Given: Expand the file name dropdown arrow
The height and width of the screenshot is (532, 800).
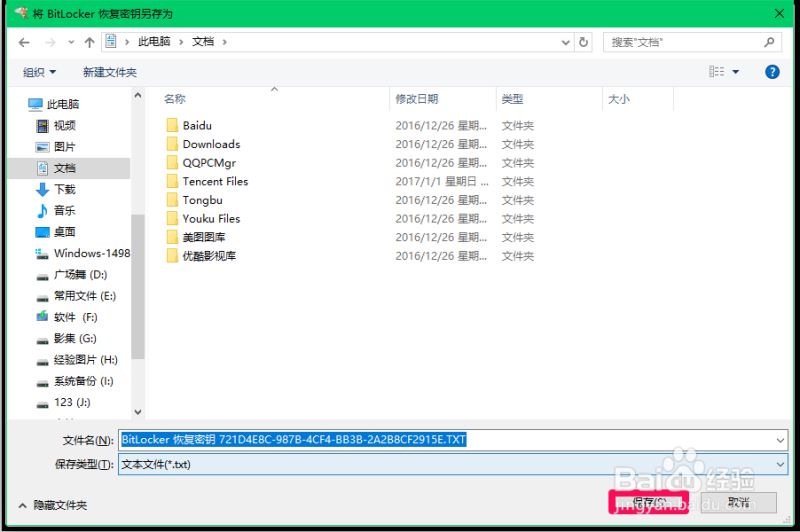Looking at the screenshot, I should tap(779, 440).
